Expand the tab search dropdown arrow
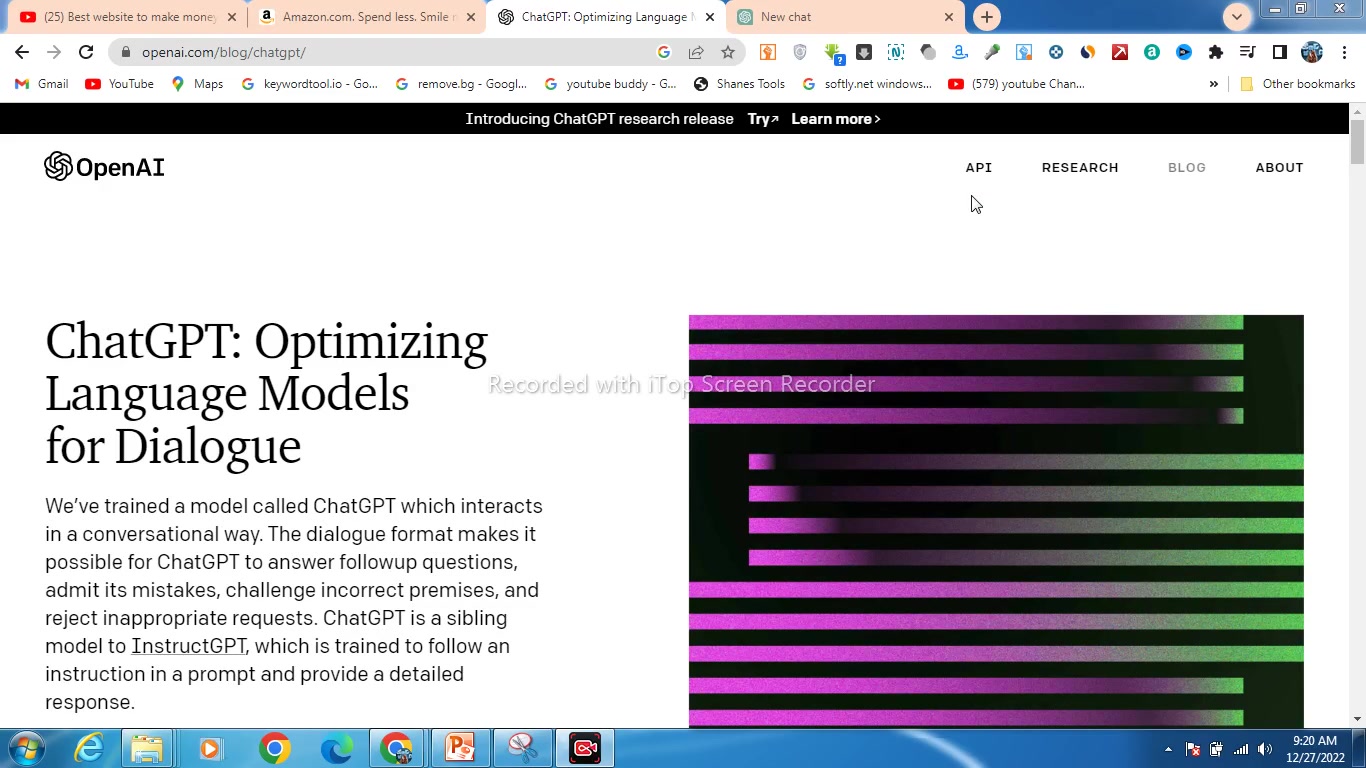 [1237, 17]
